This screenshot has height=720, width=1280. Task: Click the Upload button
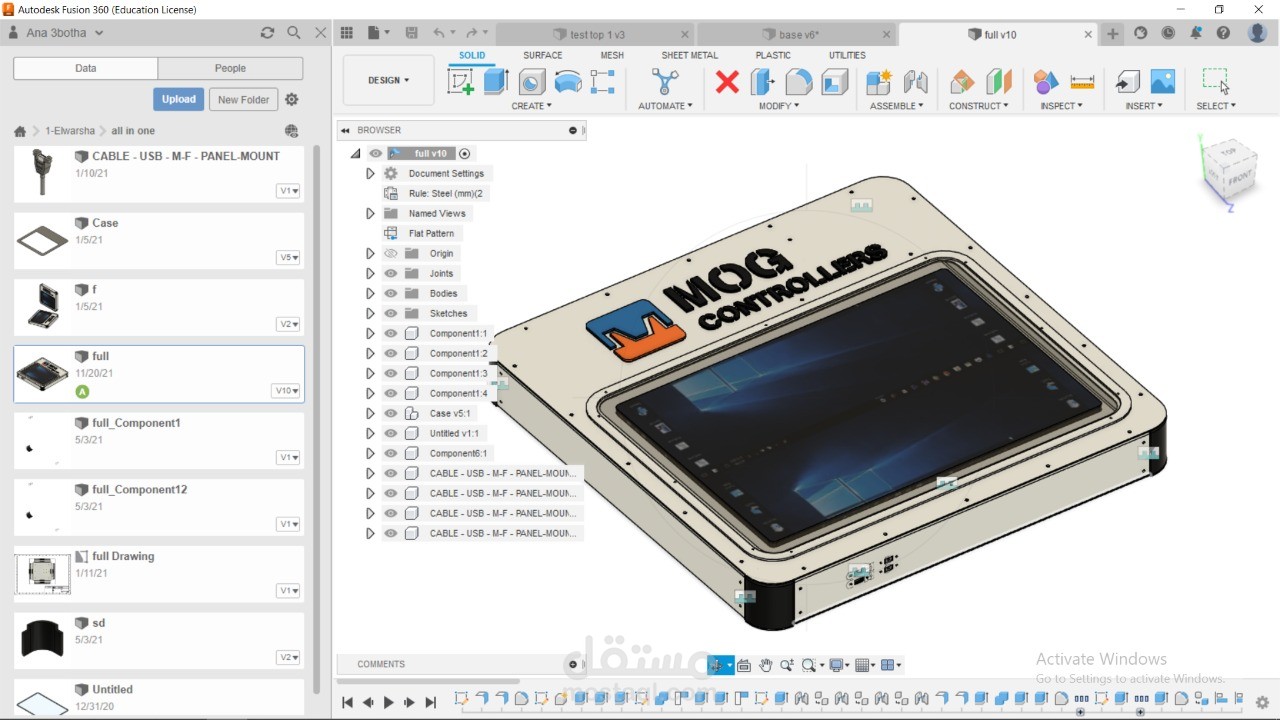click(179, 100)
